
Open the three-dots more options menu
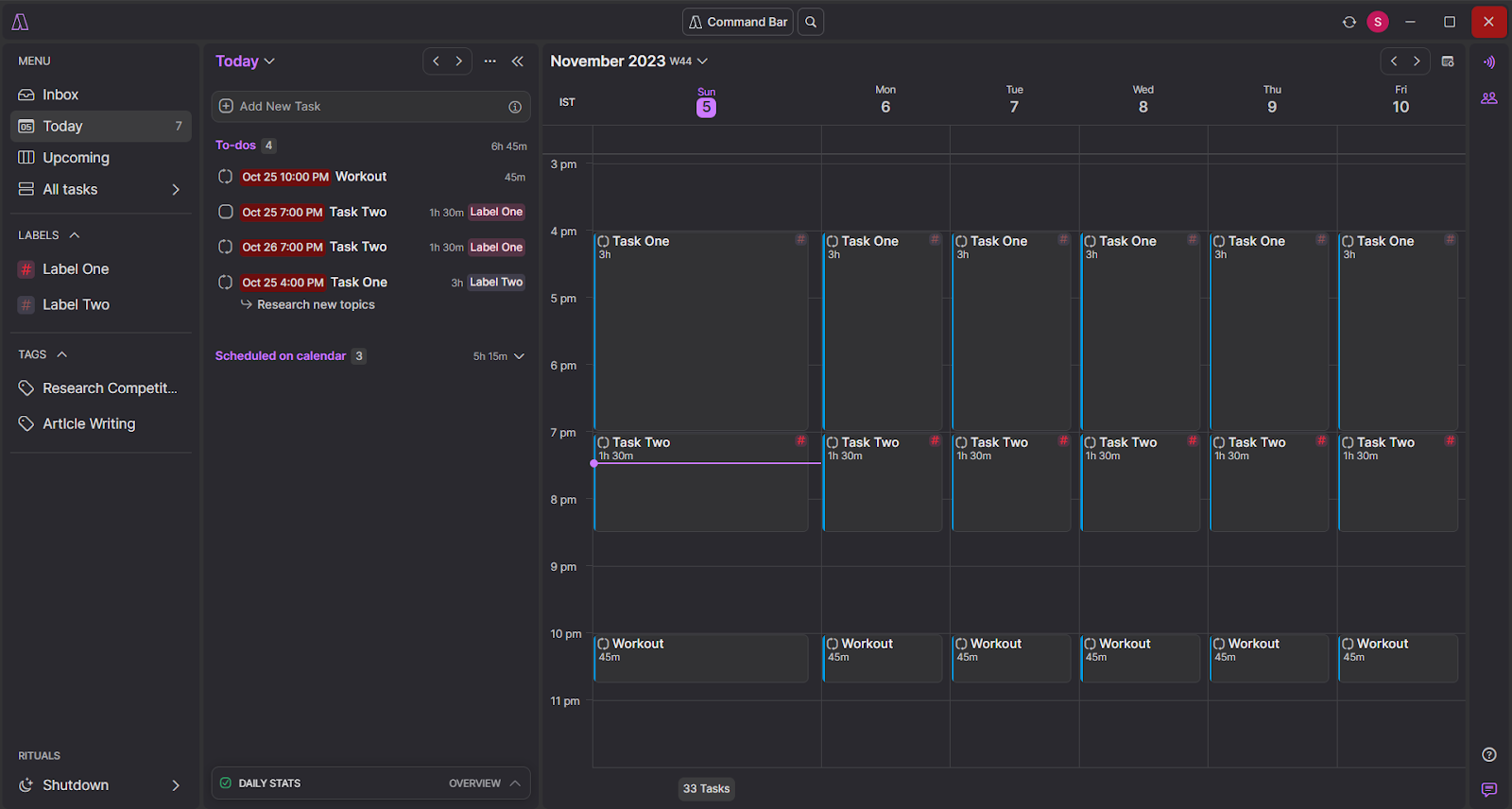click(490, 61)
